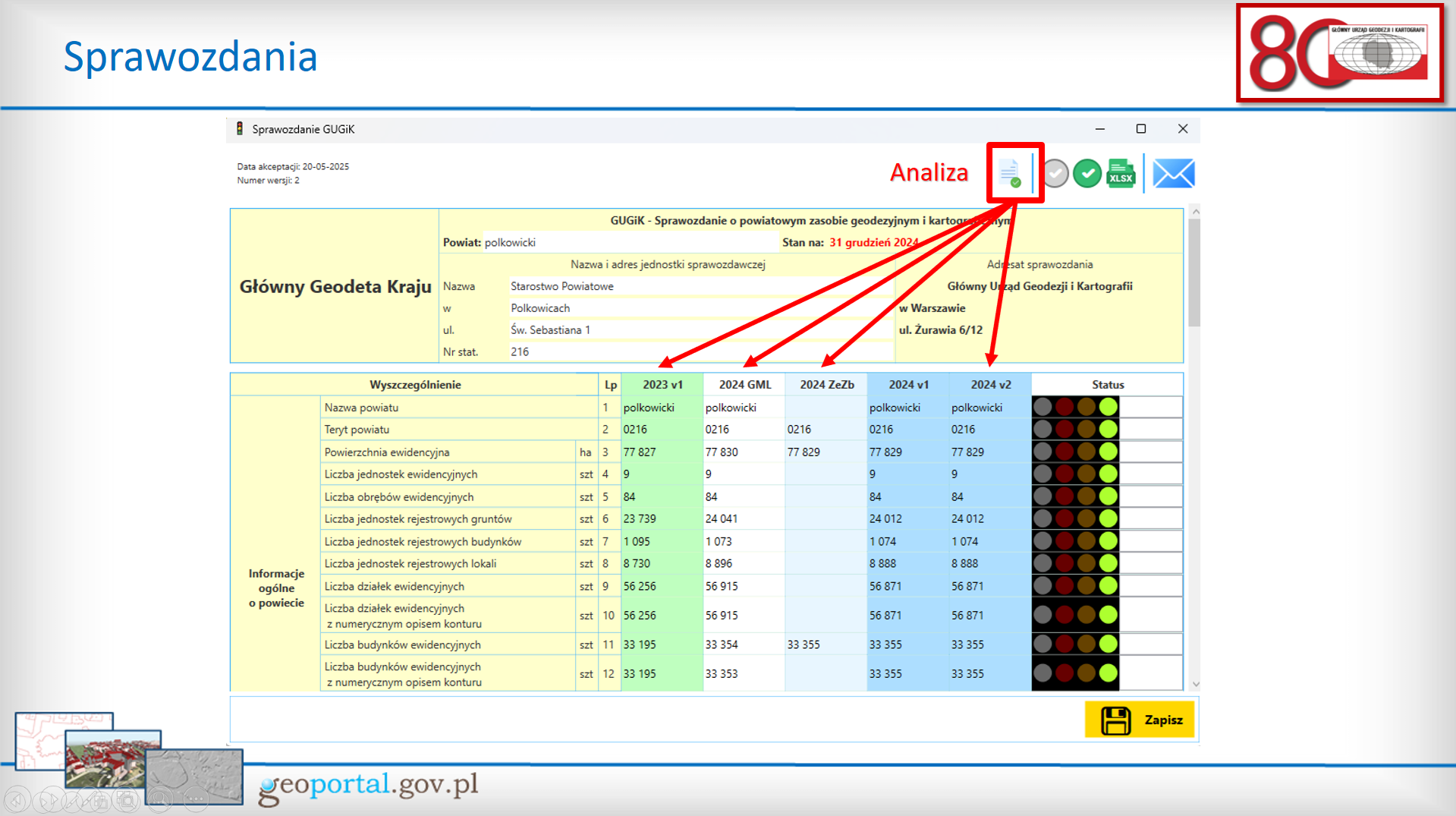Send report via the envelope icon
Viewport: 1456px width, 816px height.
(1173, 174)
